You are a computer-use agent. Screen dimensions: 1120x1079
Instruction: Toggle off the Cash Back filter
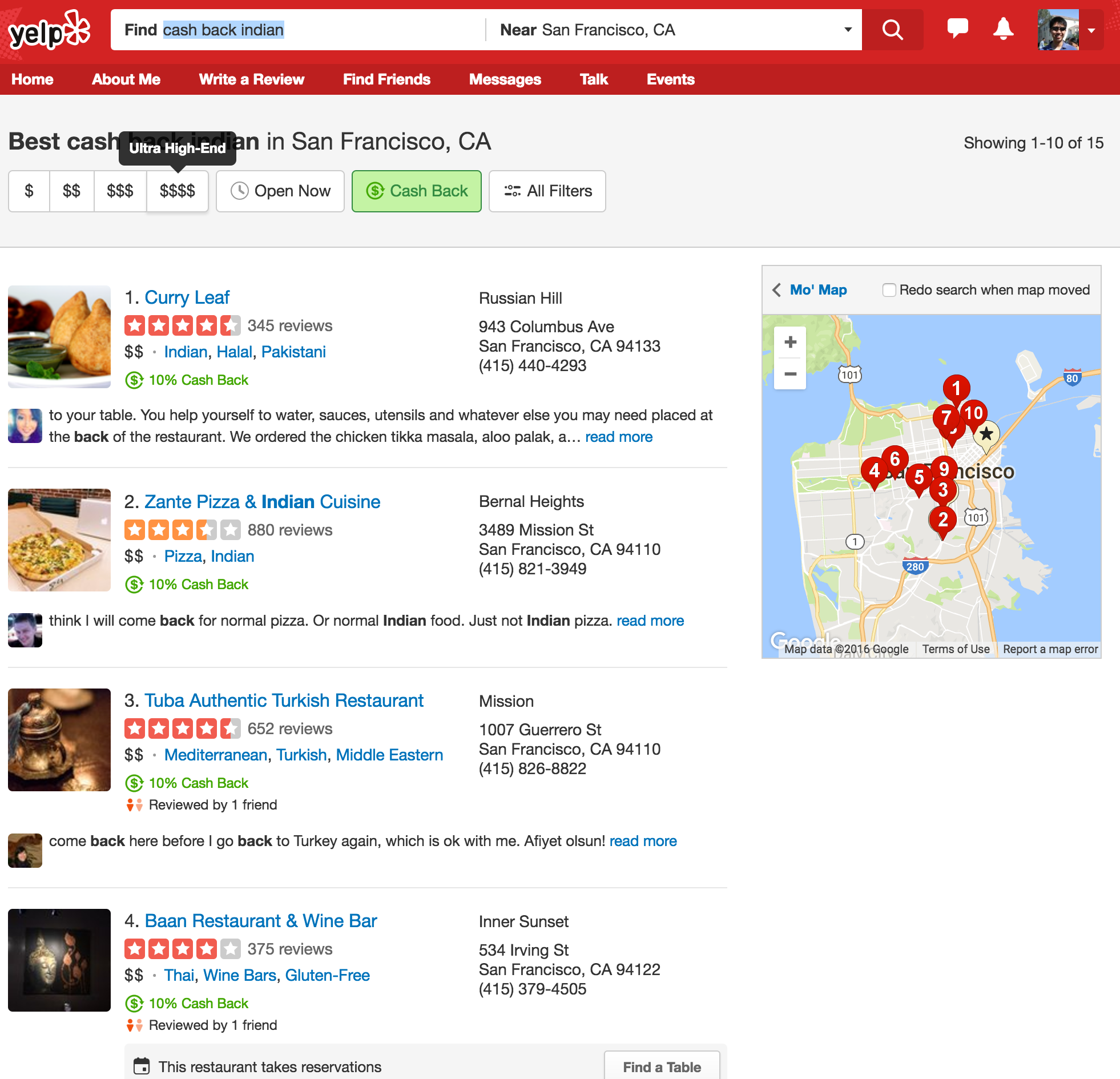pos(416,191)
